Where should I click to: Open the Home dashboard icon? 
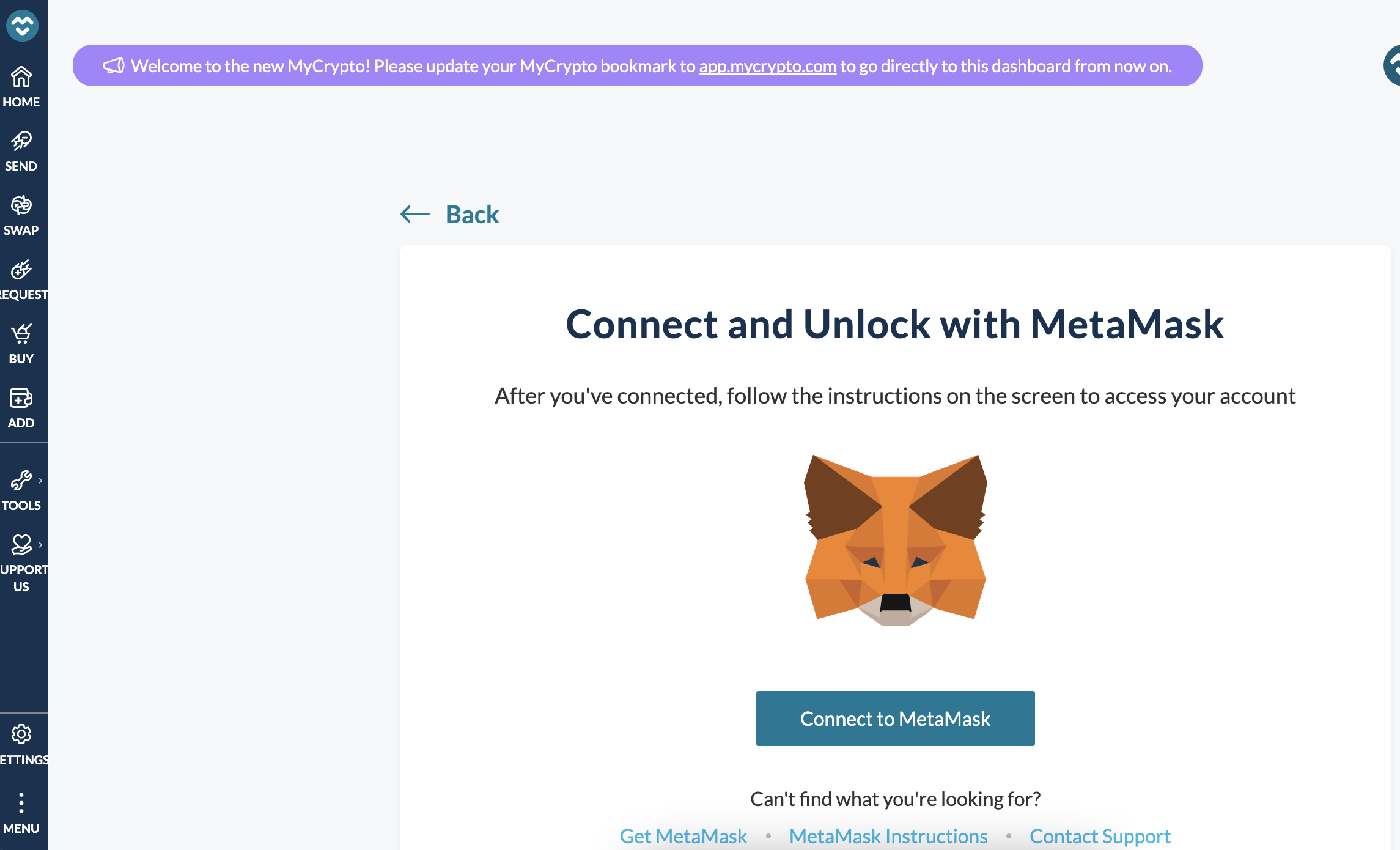pos(21,77)
